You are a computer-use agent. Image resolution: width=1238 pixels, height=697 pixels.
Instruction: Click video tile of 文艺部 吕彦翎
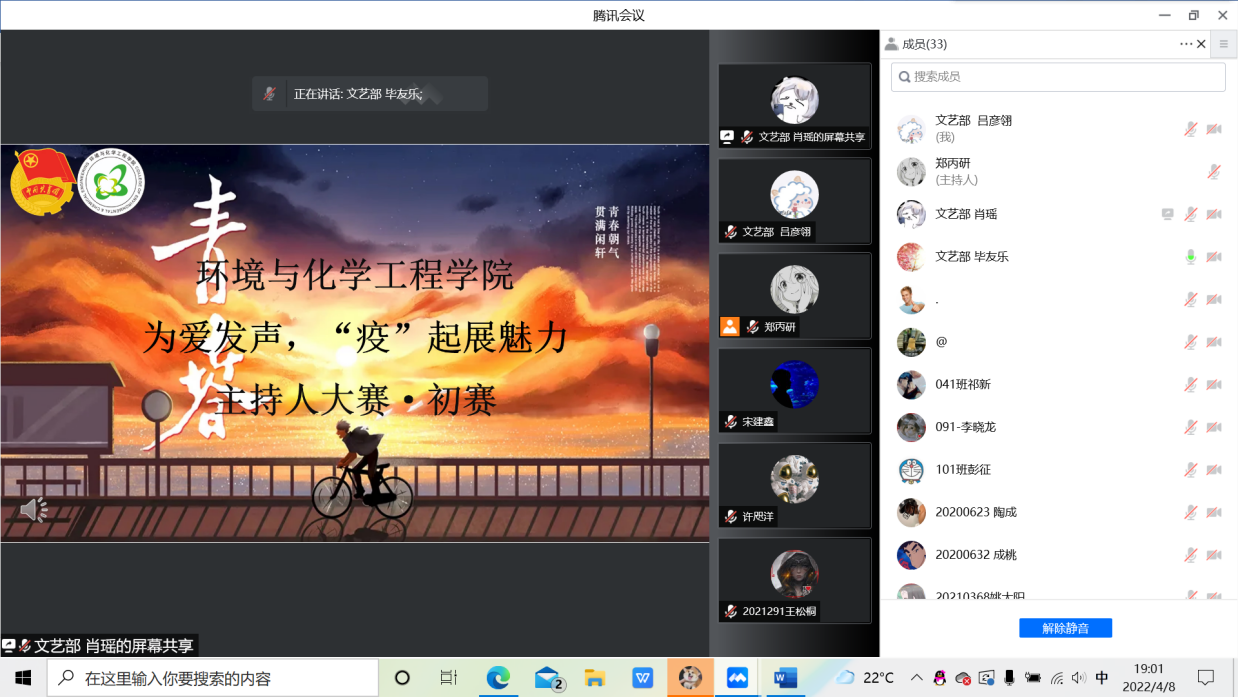click(795, 200)
